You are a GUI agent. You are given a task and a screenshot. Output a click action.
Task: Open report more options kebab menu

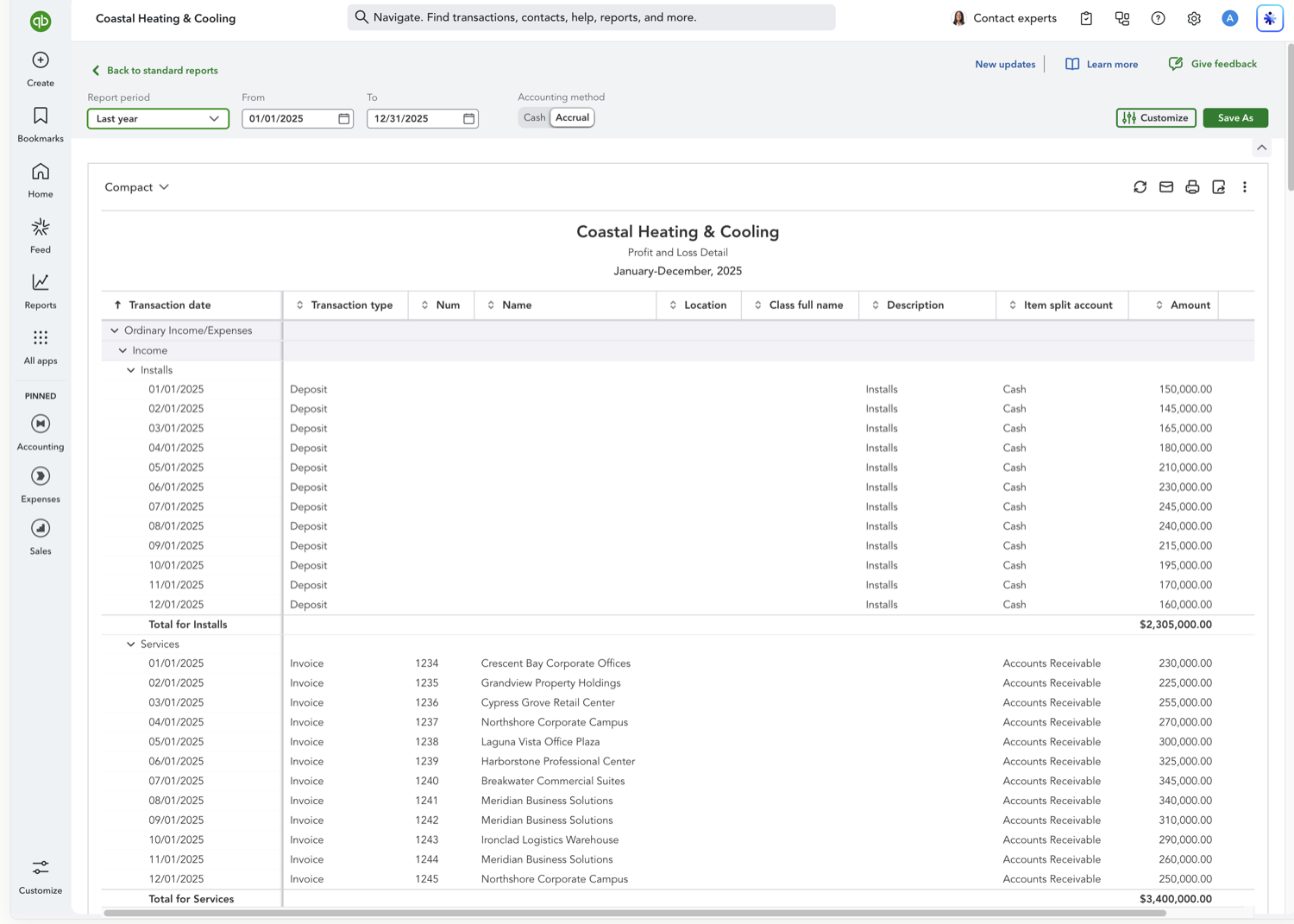pos(1245,187)
